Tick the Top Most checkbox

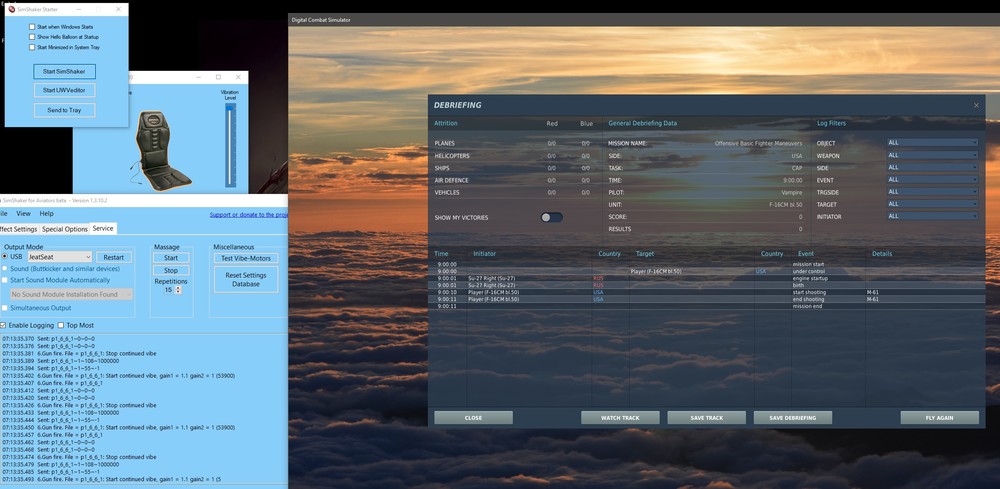pyautogui.click(x=61, y=325)
